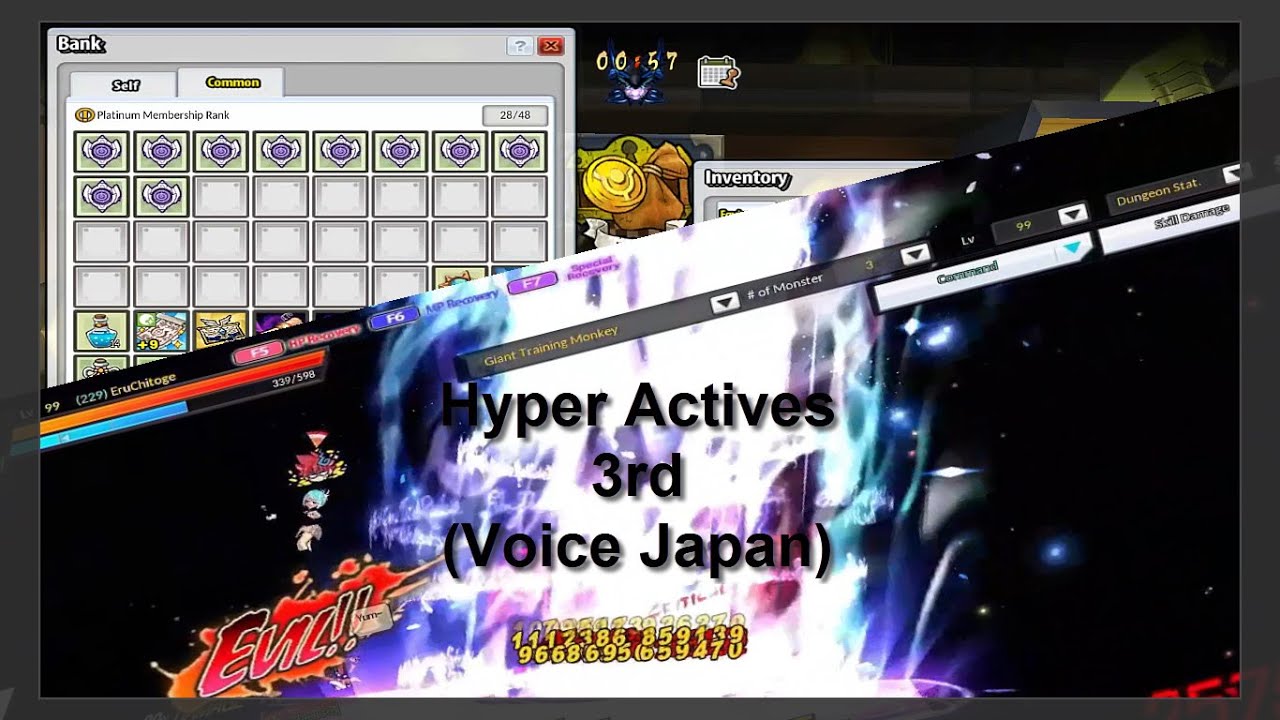Open the calendar attendance icon
This screenshot has height=720, width=1280.
pos(718,72)
